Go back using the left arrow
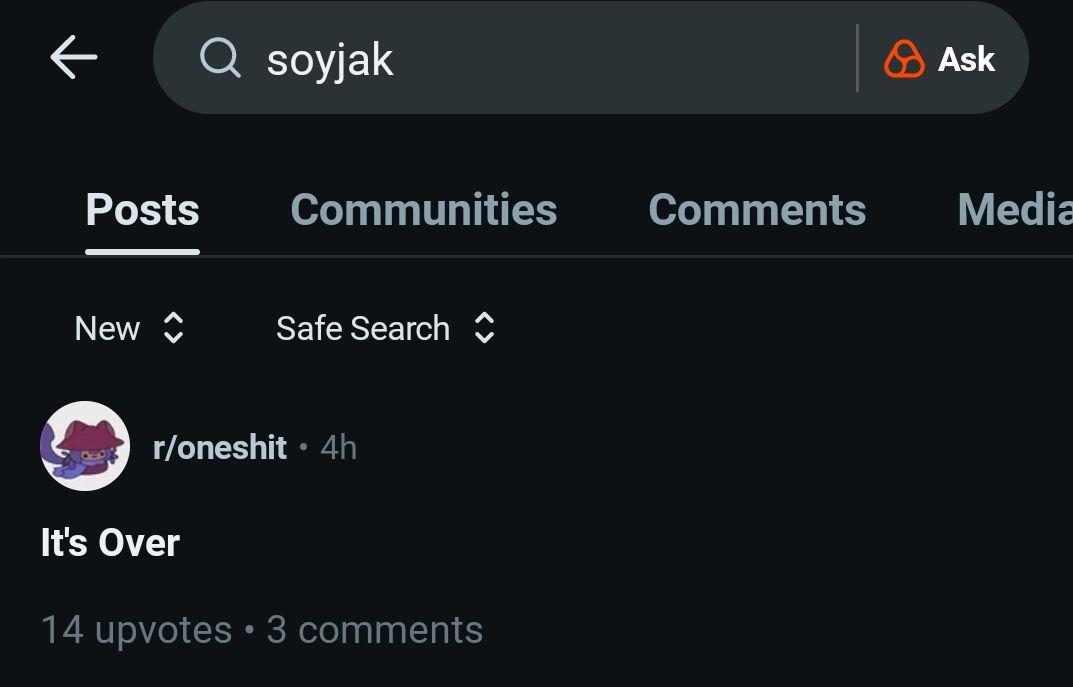This screenshot has height=687, width=1073. coord(74,58)
